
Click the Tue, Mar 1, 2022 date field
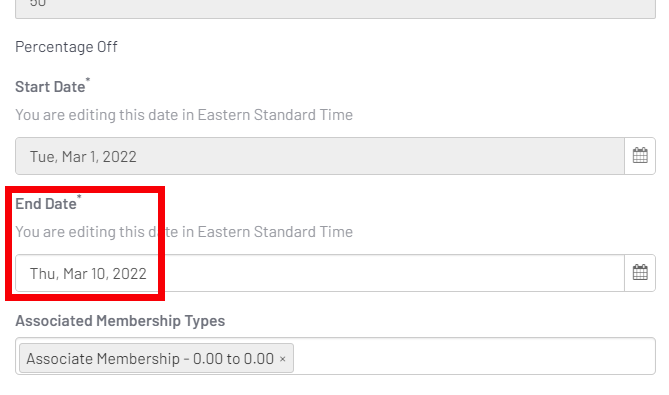[320, 156]
